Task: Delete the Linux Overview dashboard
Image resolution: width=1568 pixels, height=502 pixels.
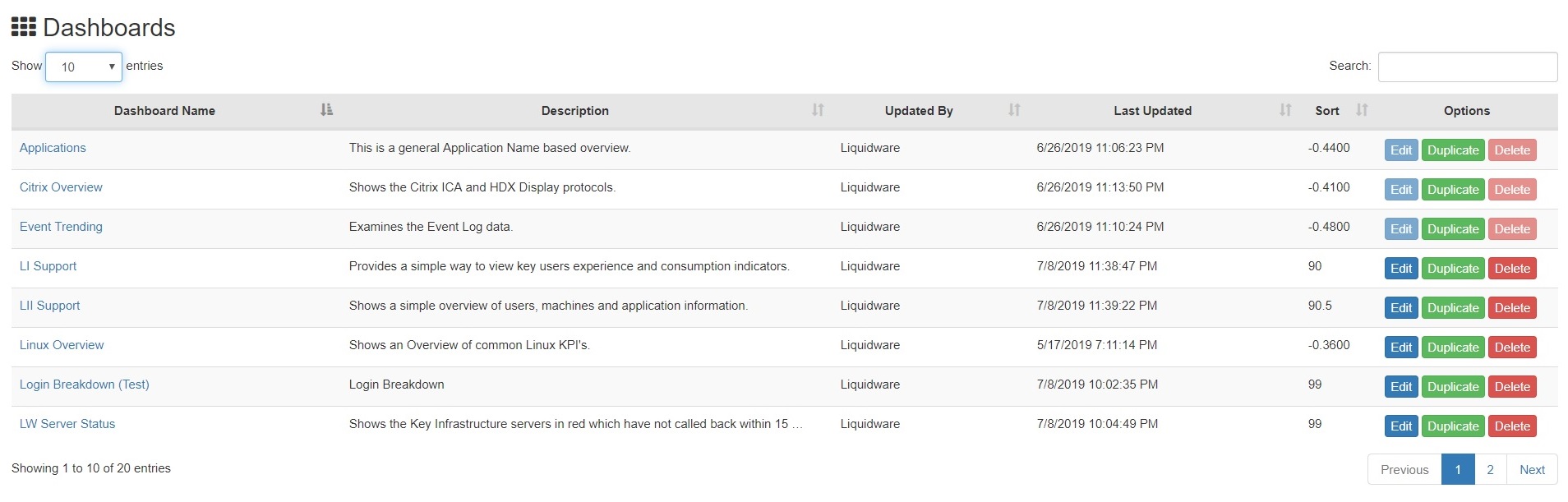Action: tap(1511, 348)
